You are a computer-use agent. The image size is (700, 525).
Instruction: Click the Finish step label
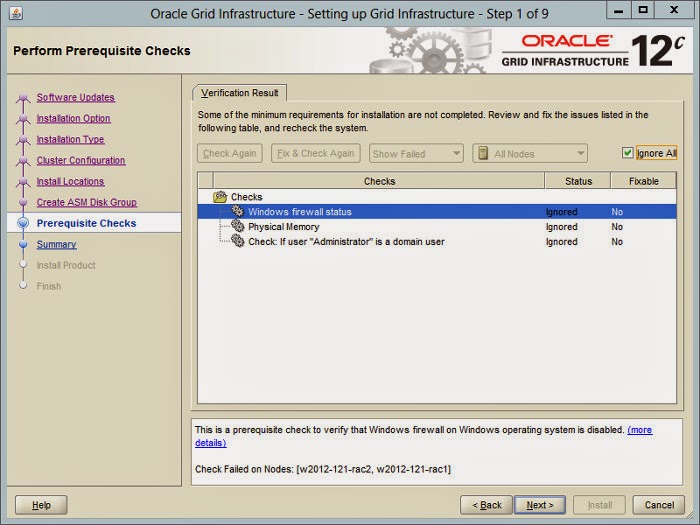coord(49,286)
